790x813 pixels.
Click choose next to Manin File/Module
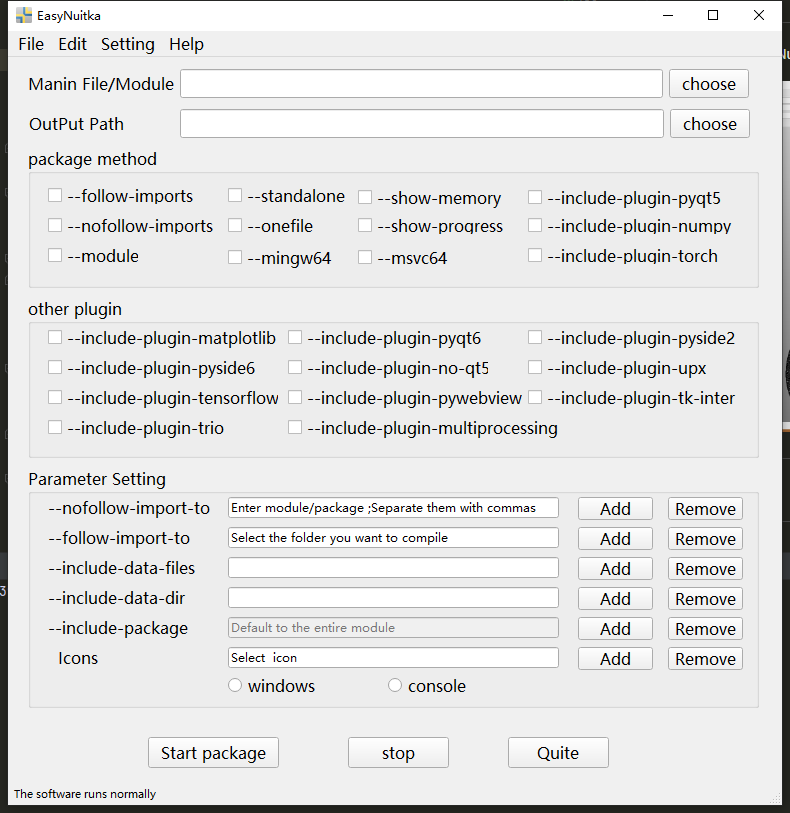click(709, 83)
